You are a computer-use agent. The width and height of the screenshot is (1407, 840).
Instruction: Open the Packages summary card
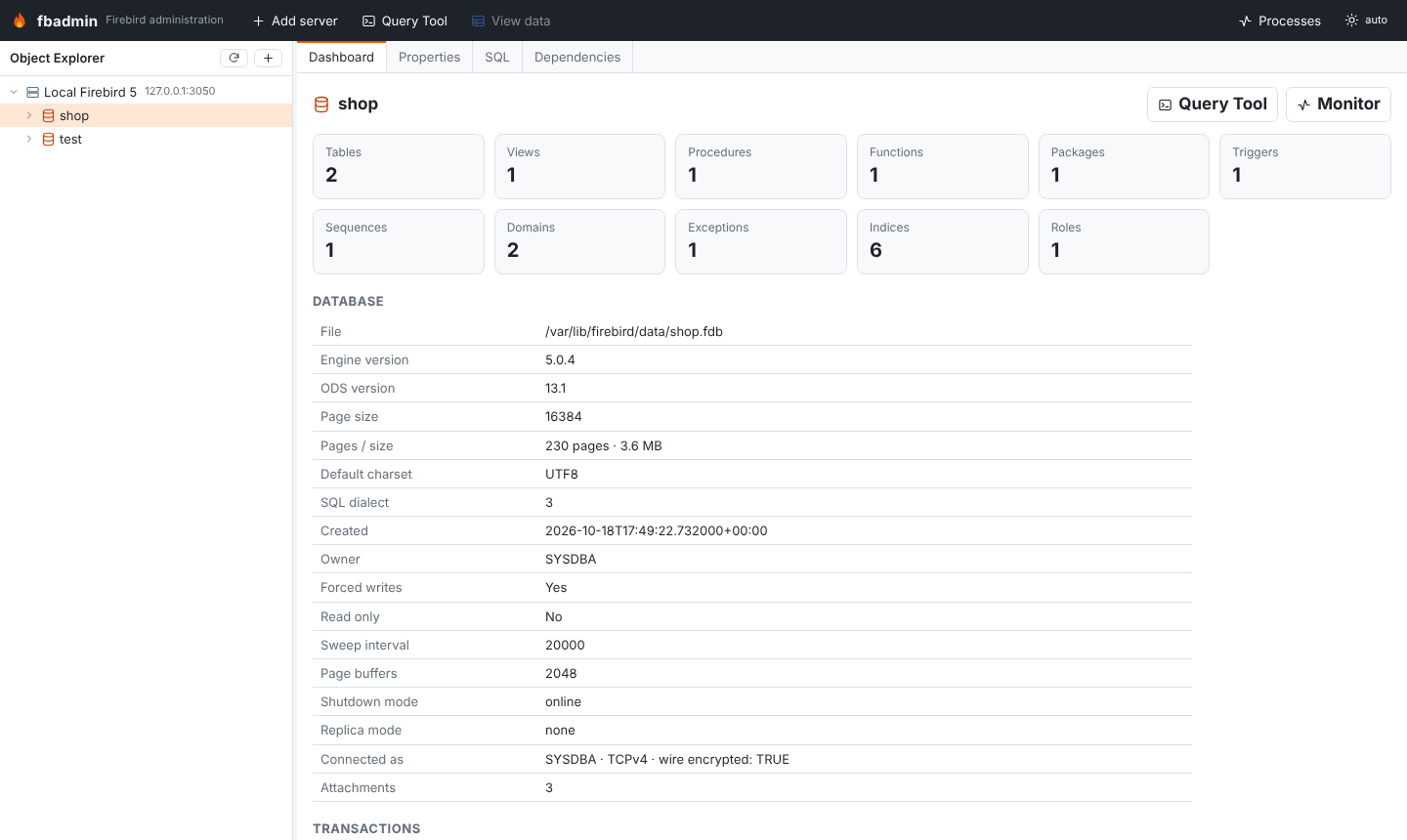point(1124,166)
